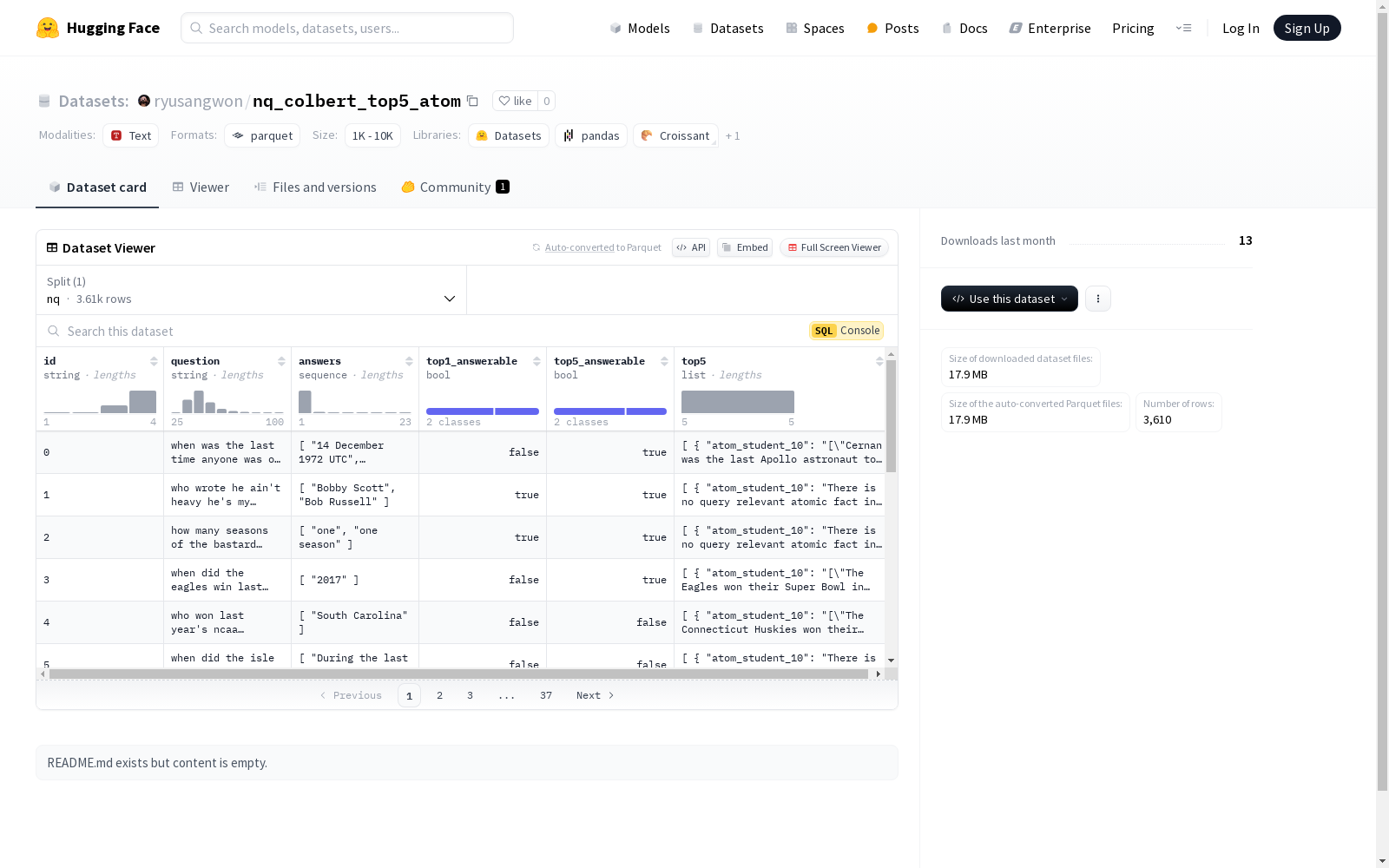Focus the models and datasets search box
The width and height of the screenshot is (1389, 868).
[347, 28]
